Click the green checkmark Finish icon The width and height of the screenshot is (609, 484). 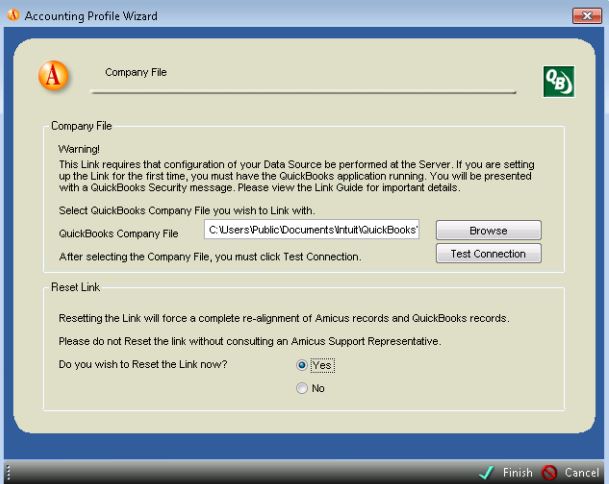[487, 472]
